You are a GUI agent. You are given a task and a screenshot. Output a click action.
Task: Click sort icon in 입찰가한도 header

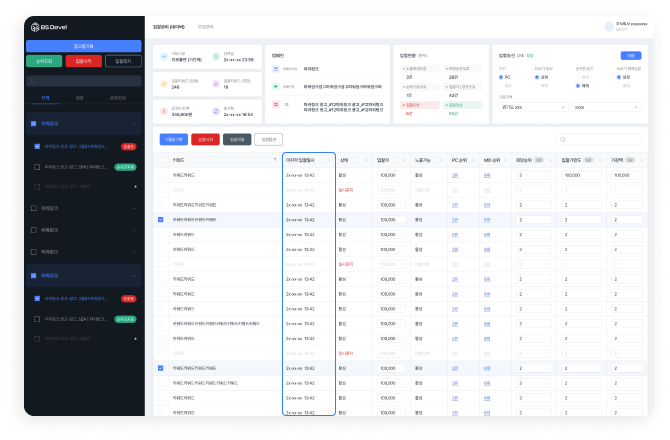pos(600,160)
